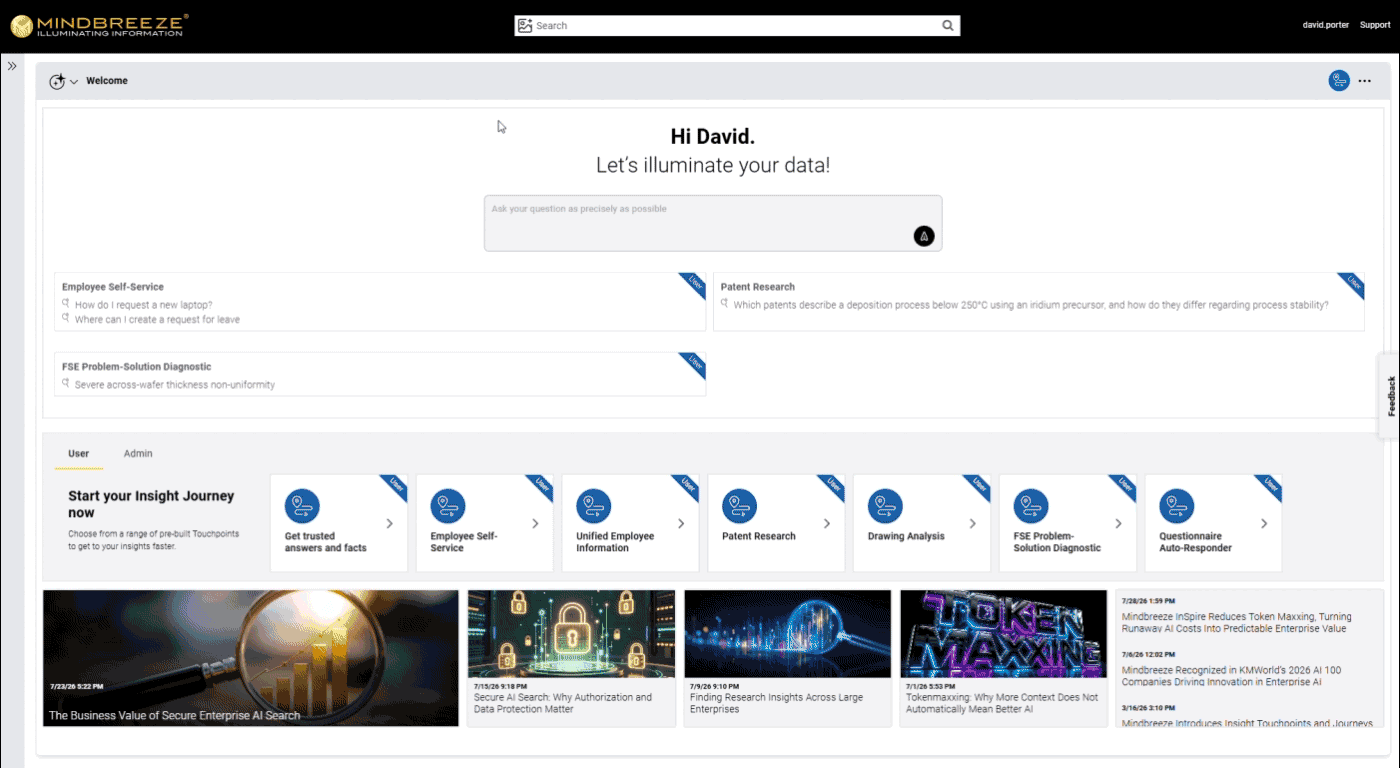Open the Support link
Viewport: 1400px width, 768px height.
(1375, 26)
